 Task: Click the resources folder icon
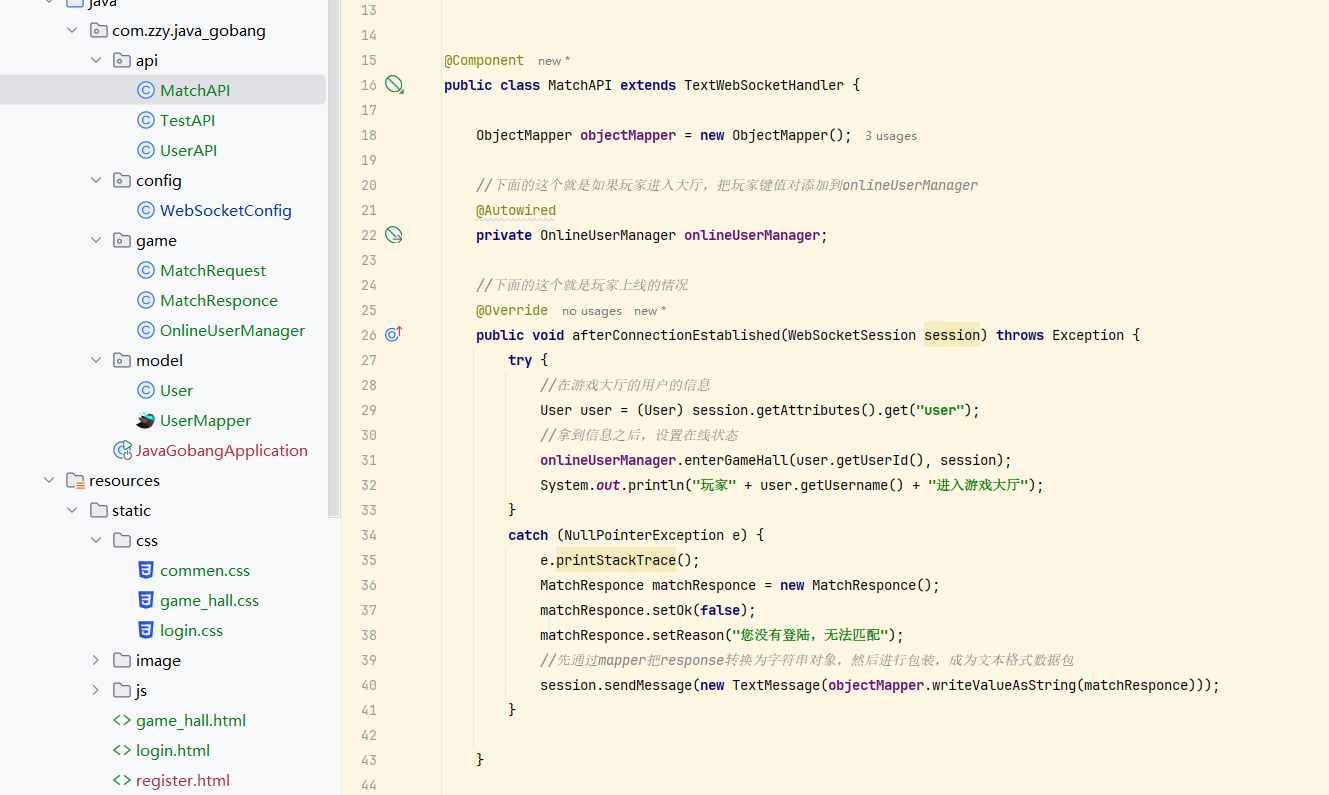pyautogui.click(x=75, y=480)
